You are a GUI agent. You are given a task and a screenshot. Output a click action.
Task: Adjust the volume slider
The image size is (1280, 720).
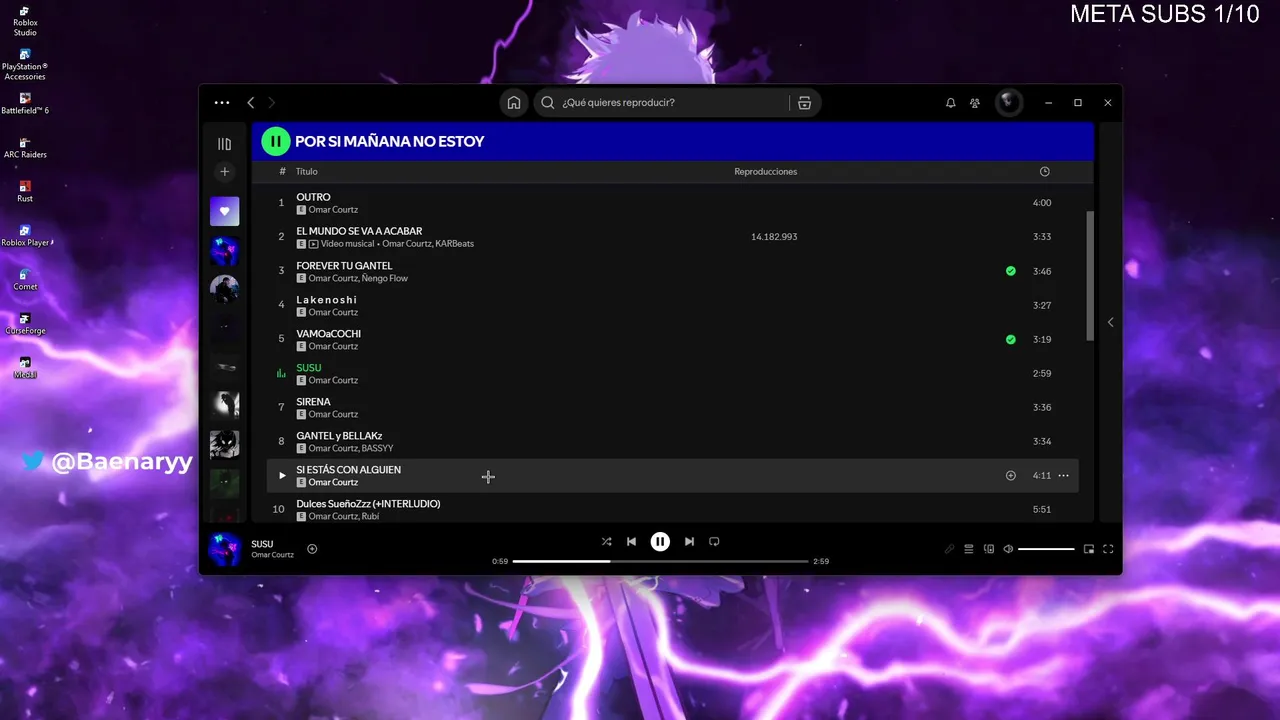1046,549
